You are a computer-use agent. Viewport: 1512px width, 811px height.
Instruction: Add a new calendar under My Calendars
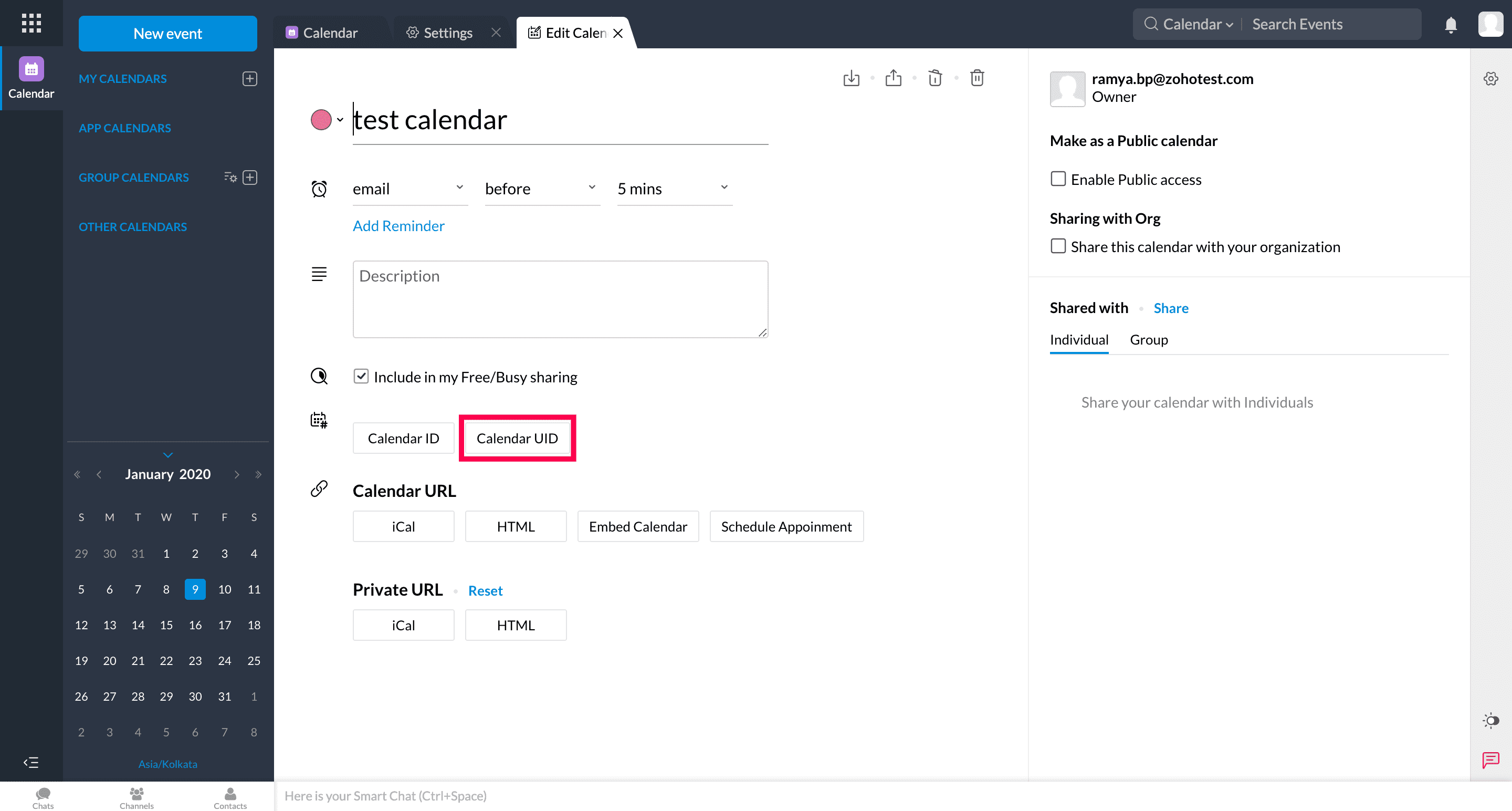(250, 79)
